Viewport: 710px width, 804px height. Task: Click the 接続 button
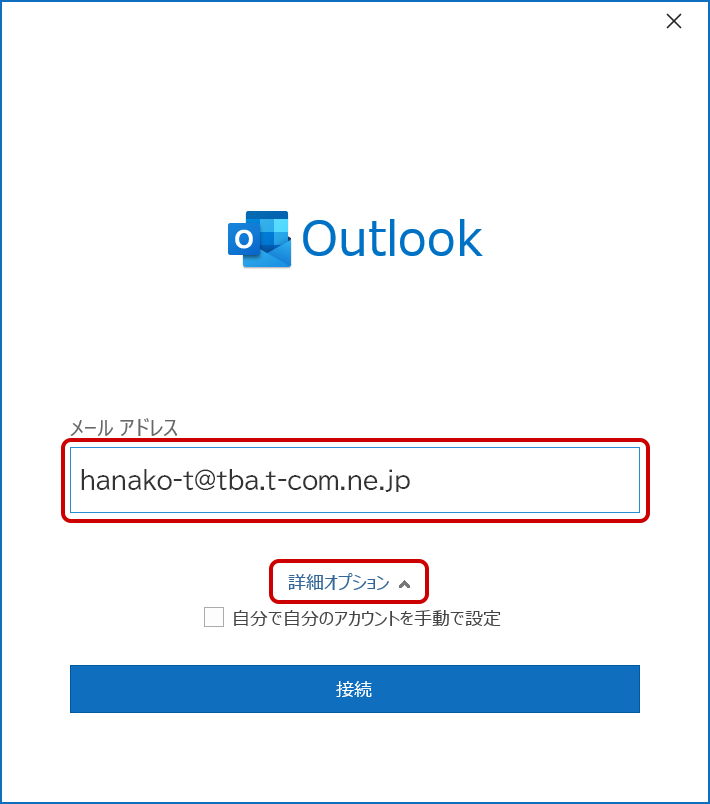coord(355,689)
